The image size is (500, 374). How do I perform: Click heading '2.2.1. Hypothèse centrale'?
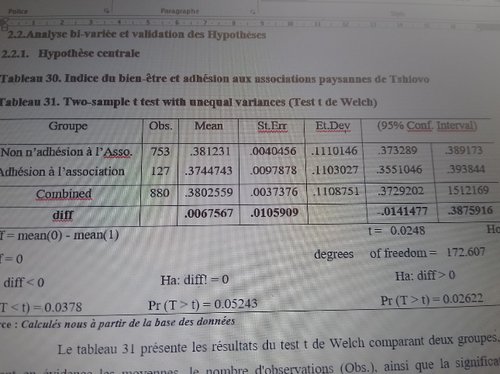(x=70, y=53)
